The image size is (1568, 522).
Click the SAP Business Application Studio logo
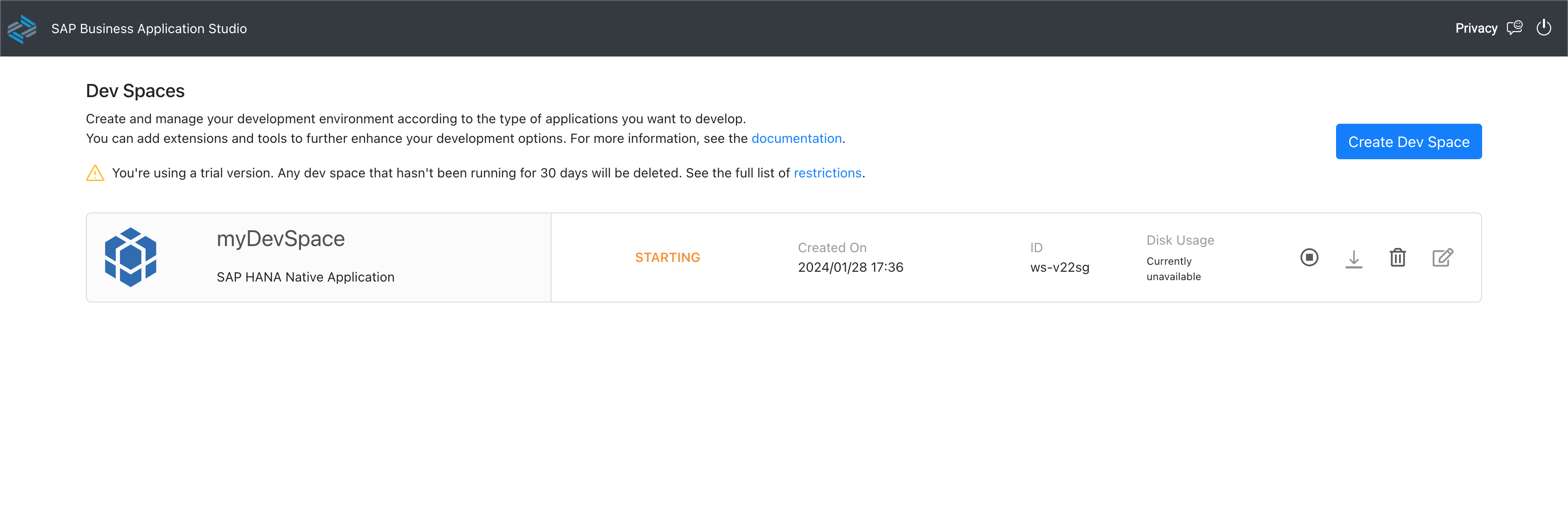[22, 28]
